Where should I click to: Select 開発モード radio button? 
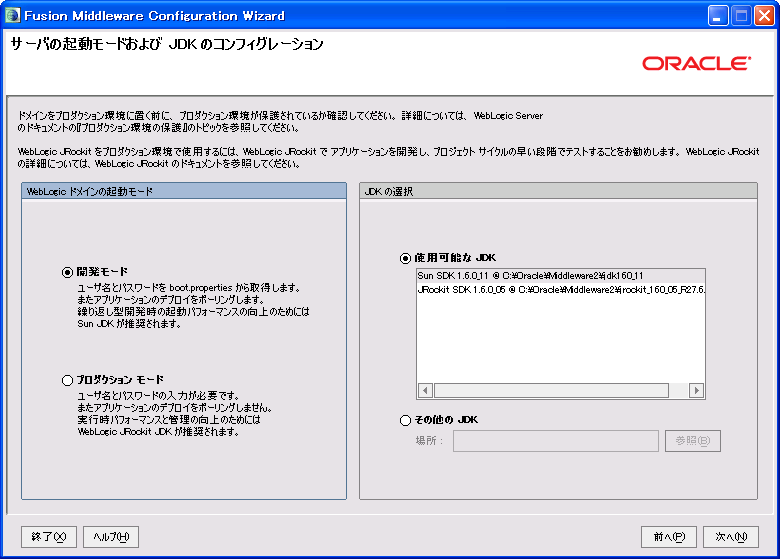pyautogui.click(x=67, y=272)
